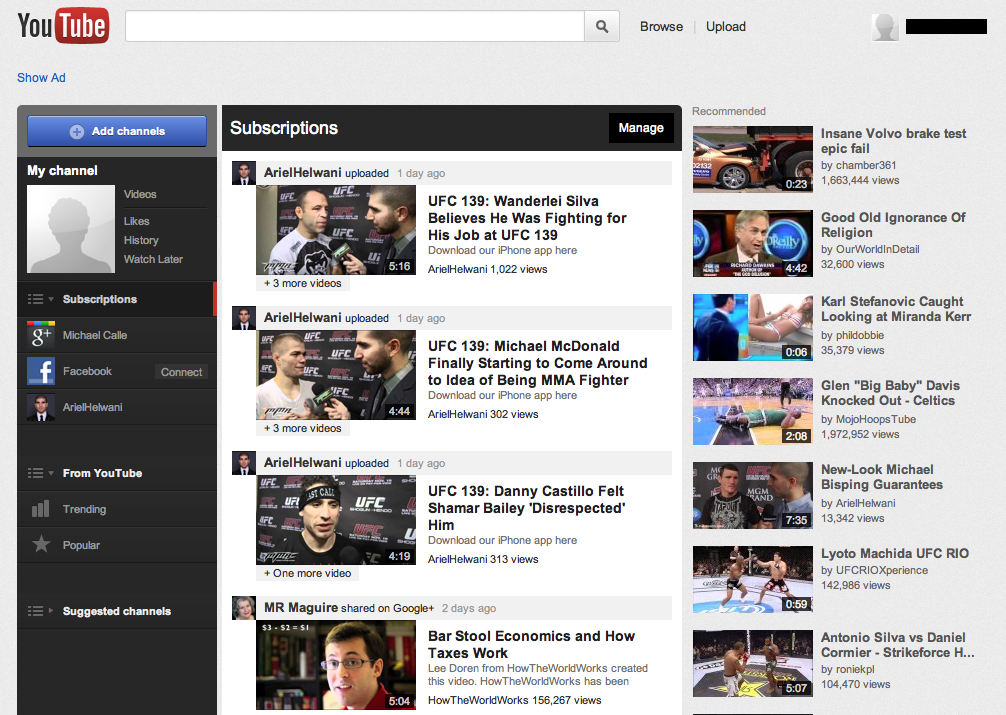Click MR Maguire name in feed
Image resolution: width=1006 pixels, height=715 pixels.
pos(301,608)
